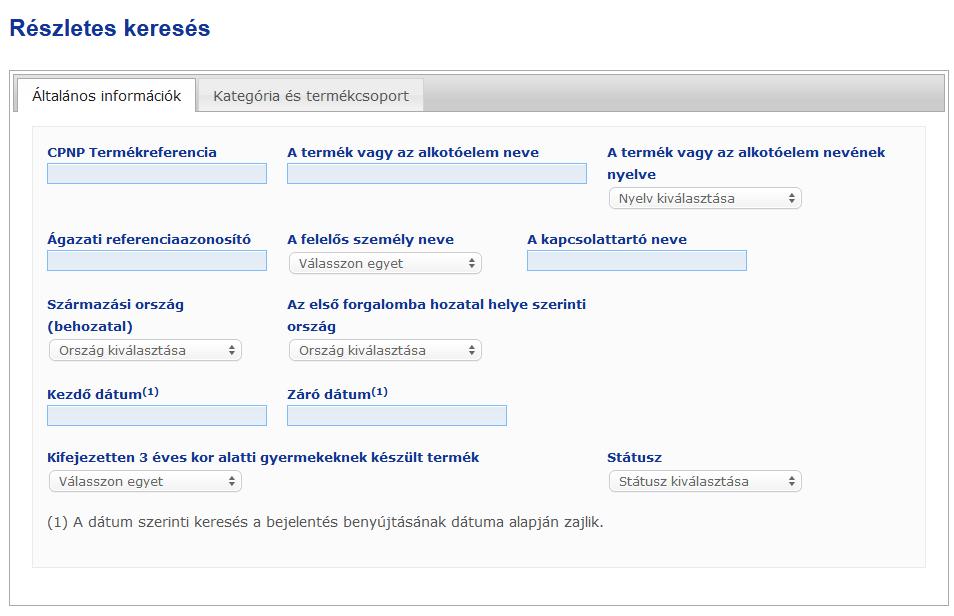Open the Nyelv kiválasztása dropdown
Viewport: 954px width, 616px height.
coord(705,198)
